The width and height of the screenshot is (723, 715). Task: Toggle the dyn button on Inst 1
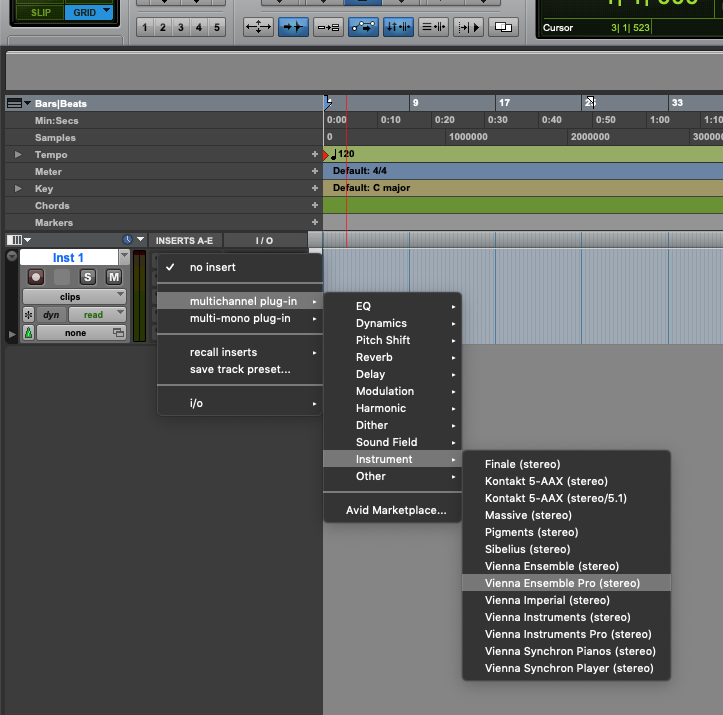[51, 315]
